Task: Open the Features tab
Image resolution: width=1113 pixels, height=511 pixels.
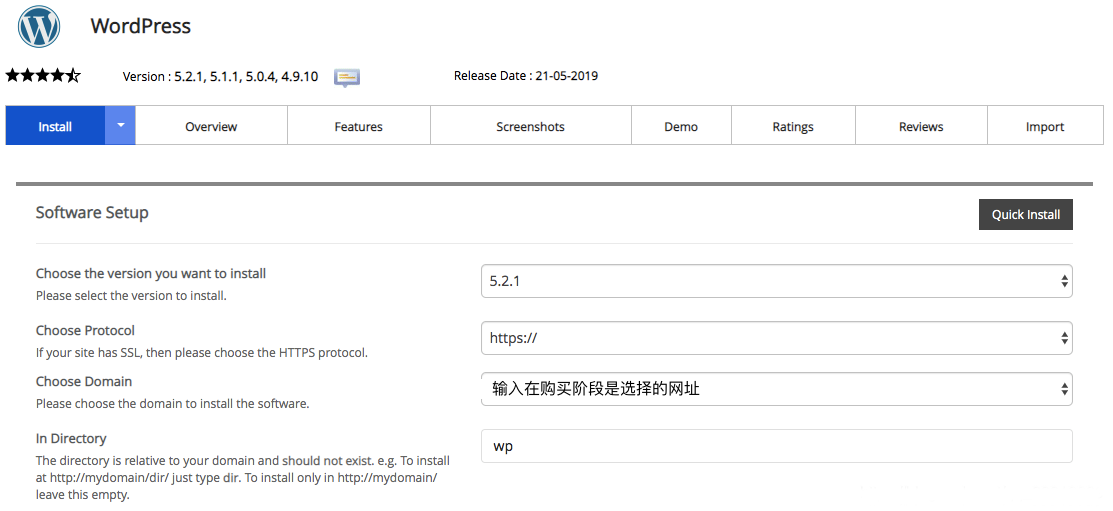Action: 358,126
